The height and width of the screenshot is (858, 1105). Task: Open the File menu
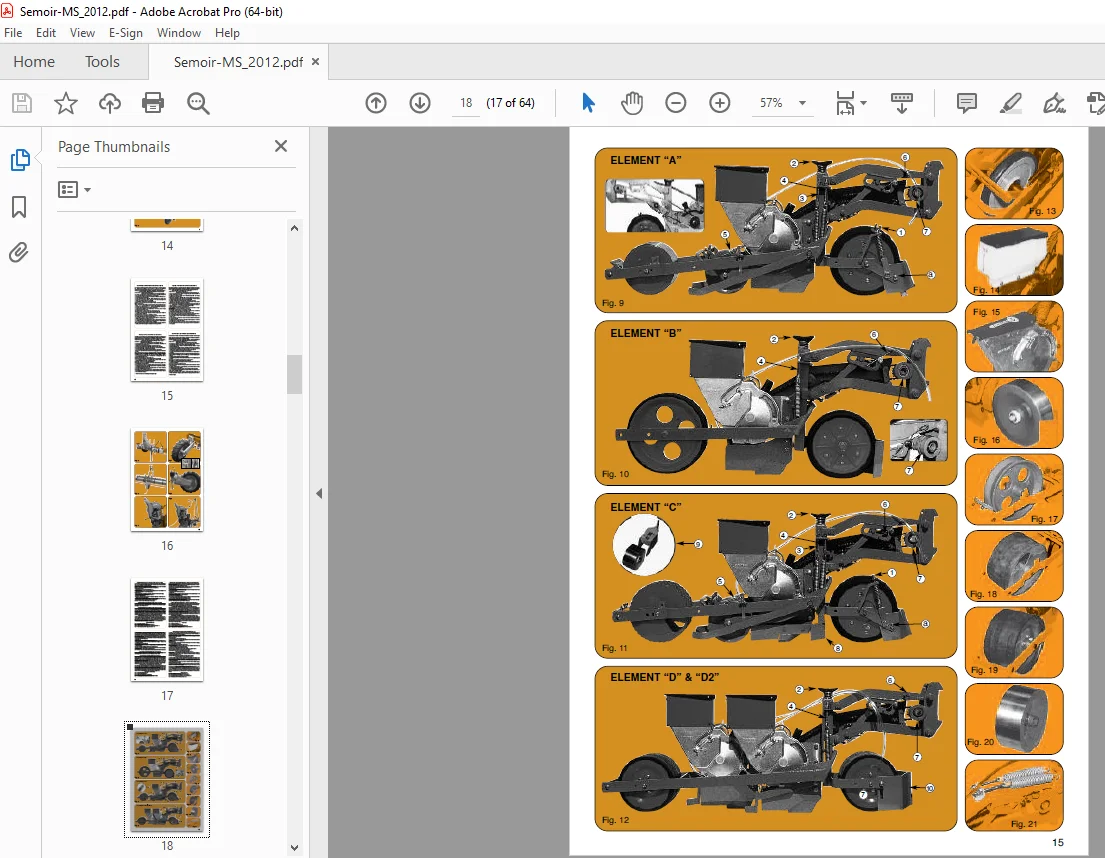coord(13,32)
